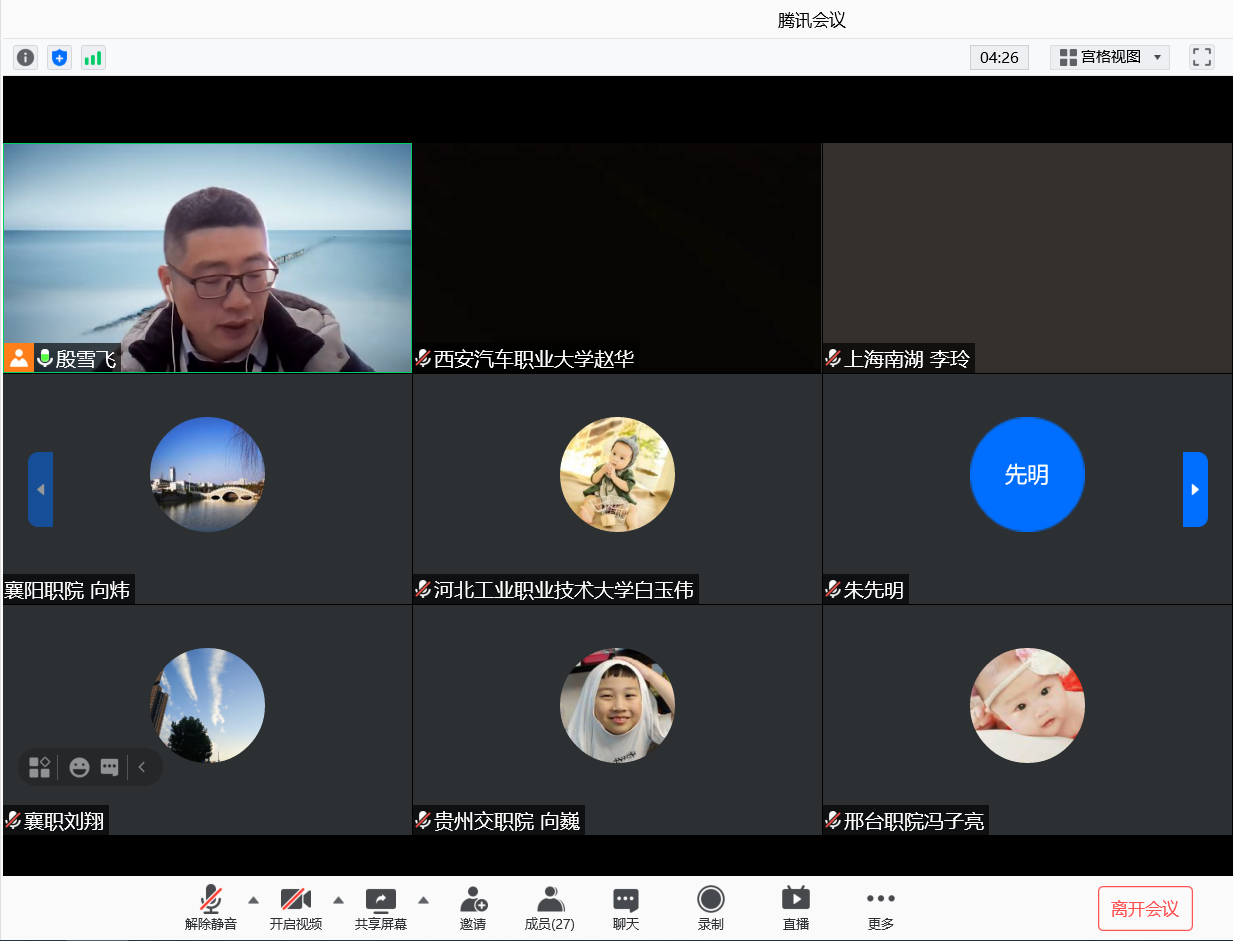This screenshot has height=941, width=1233.
Task: Open the 聊天 chat panel
Action: (x=626, y=907)
